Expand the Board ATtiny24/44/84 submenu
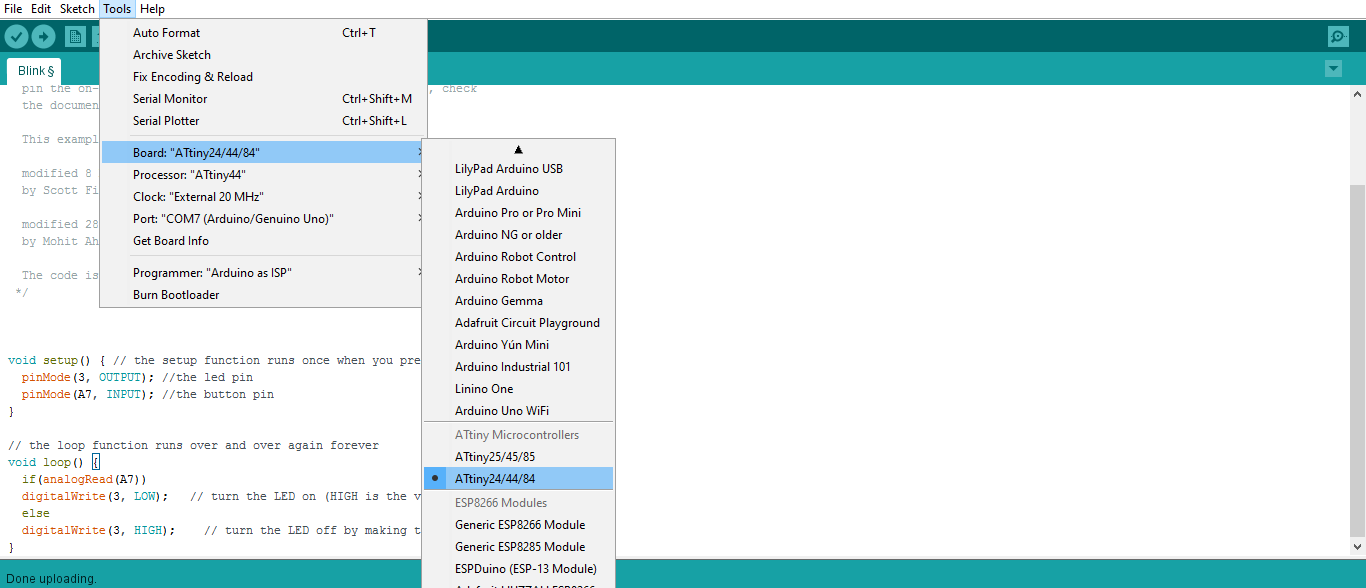The height and width of the screenshot is (588, 1366). (263, 153)
